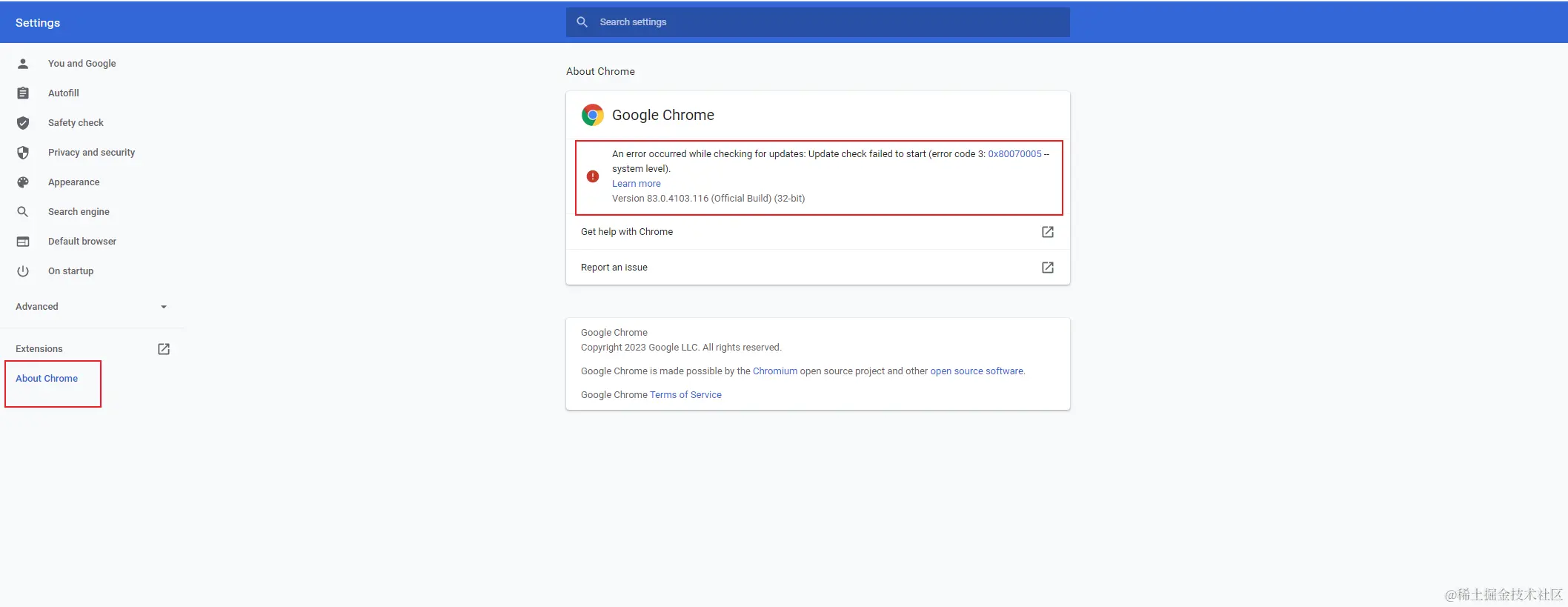Click the Report an issue row
Screen dimensions: 1568x607
coord(818,268)
